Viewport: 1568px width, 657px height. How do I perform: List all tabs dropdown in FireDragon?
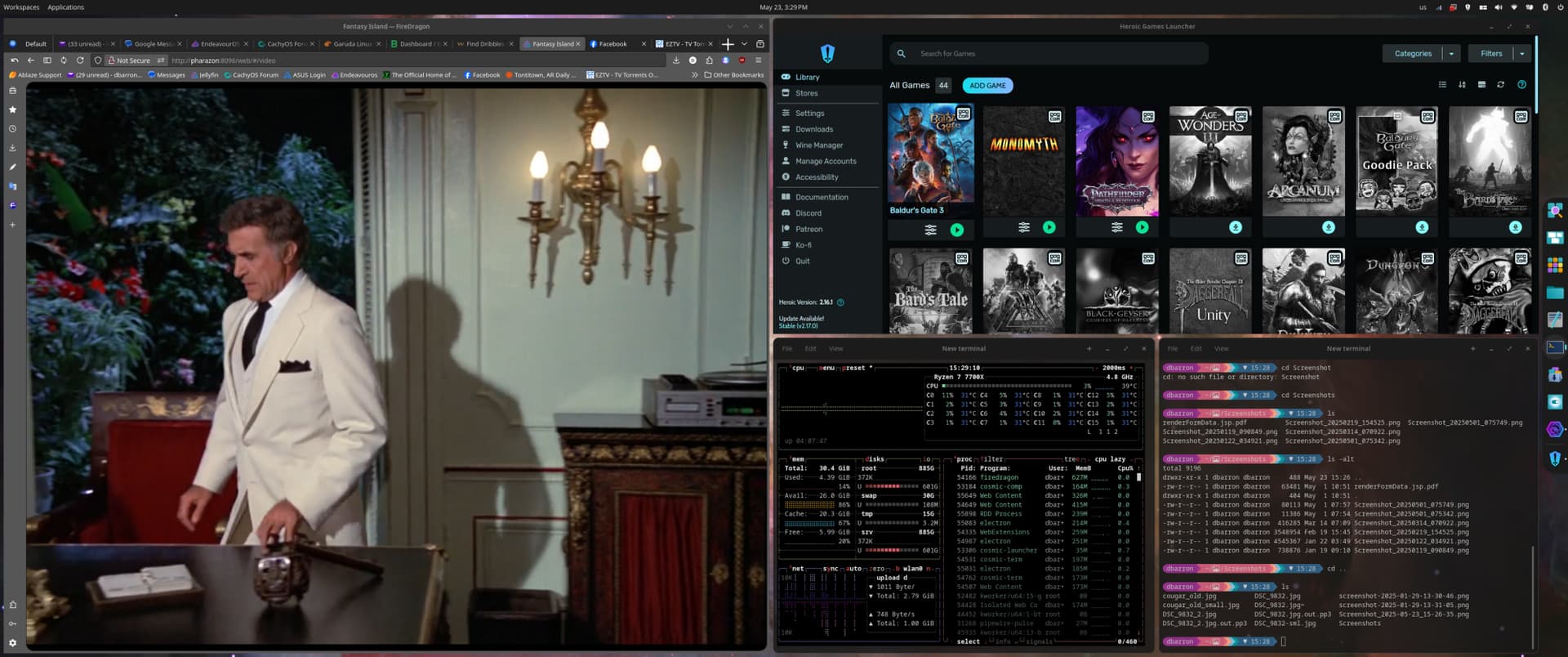(744, 44)
